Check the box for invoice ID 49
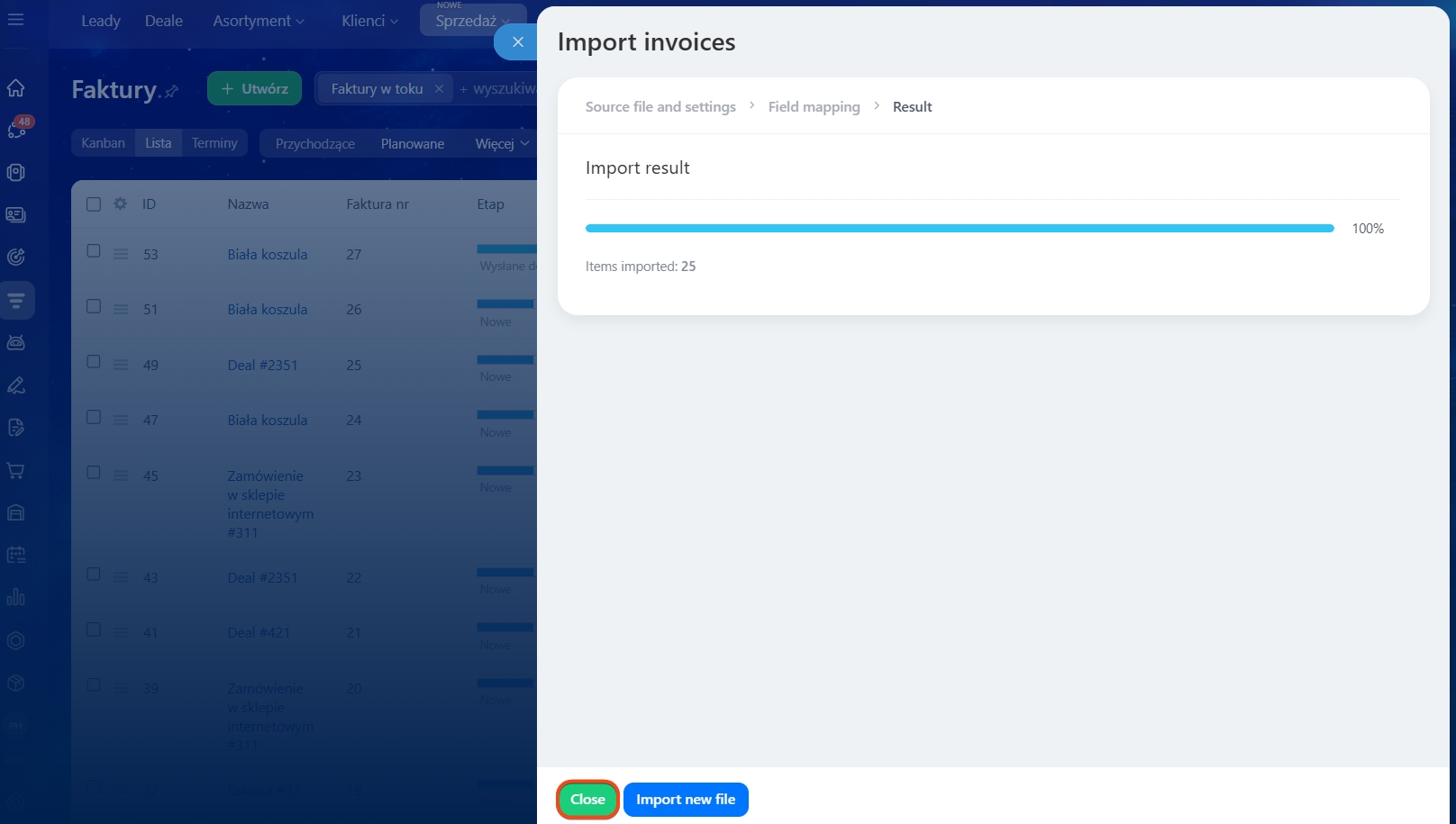 coord(94,362)
